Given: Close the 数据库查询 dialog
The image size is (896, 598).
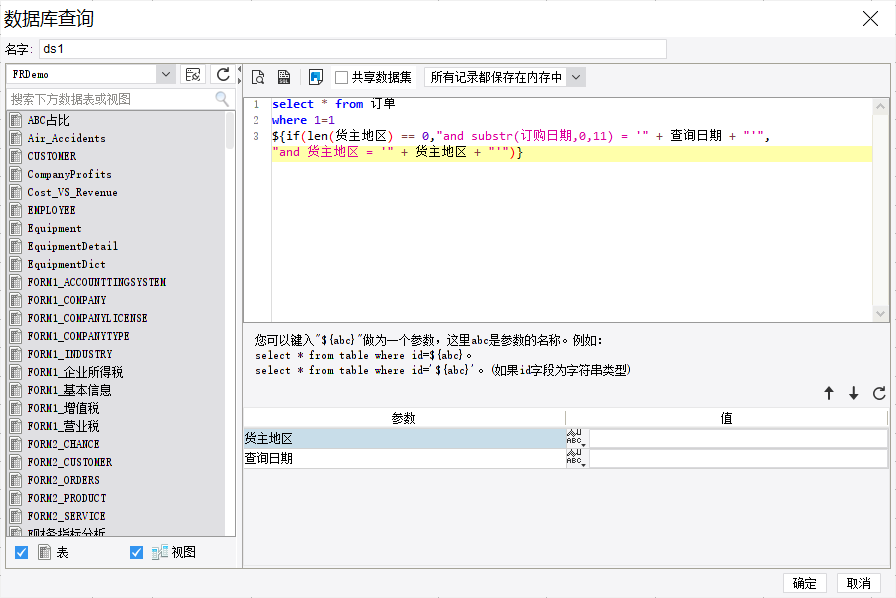Looking at the screenshot, I should 870,19.
